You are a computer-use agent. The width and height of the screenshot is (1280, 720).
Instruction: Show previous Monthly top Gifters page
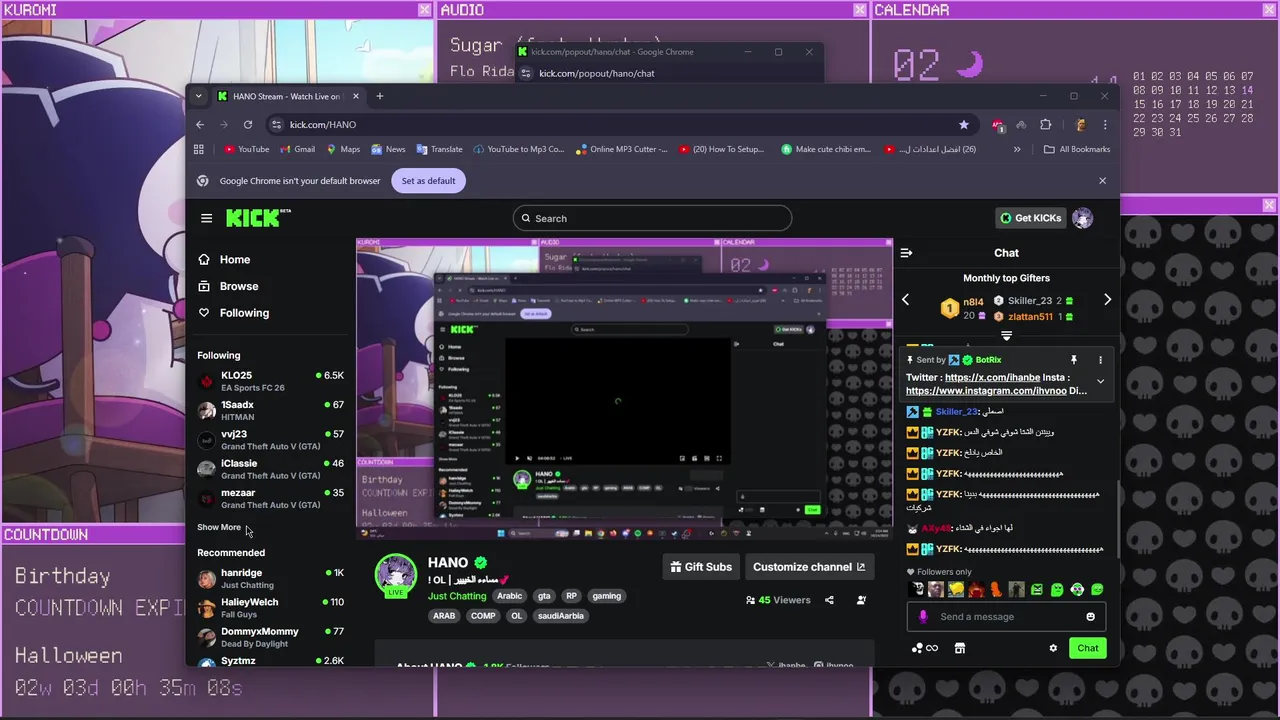[905, 300]
